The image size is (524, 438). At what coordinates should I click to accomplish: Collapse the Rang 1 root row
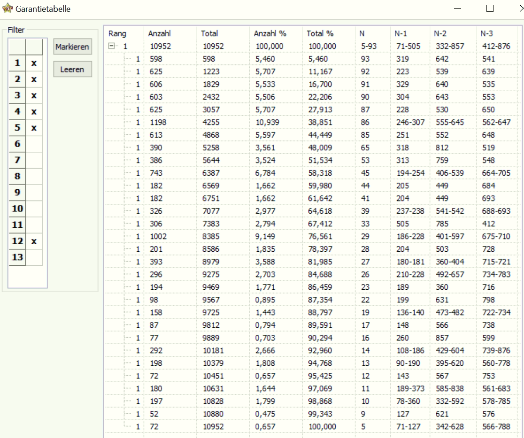click(x=112, y=46)
